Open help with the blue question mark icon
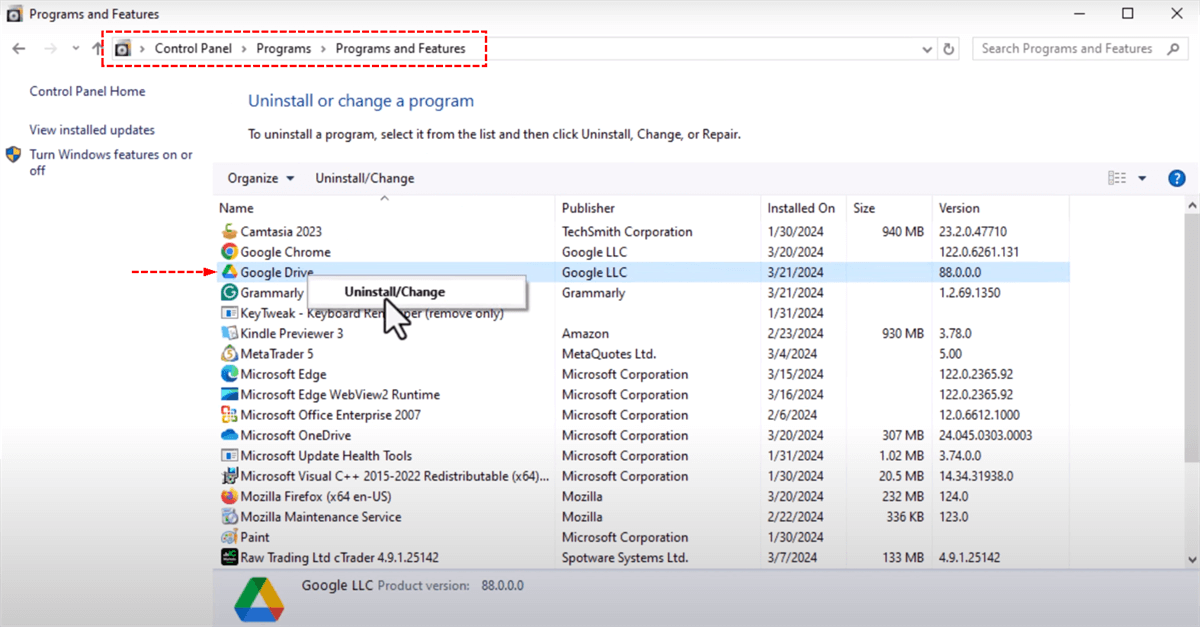 [1177, 178]
